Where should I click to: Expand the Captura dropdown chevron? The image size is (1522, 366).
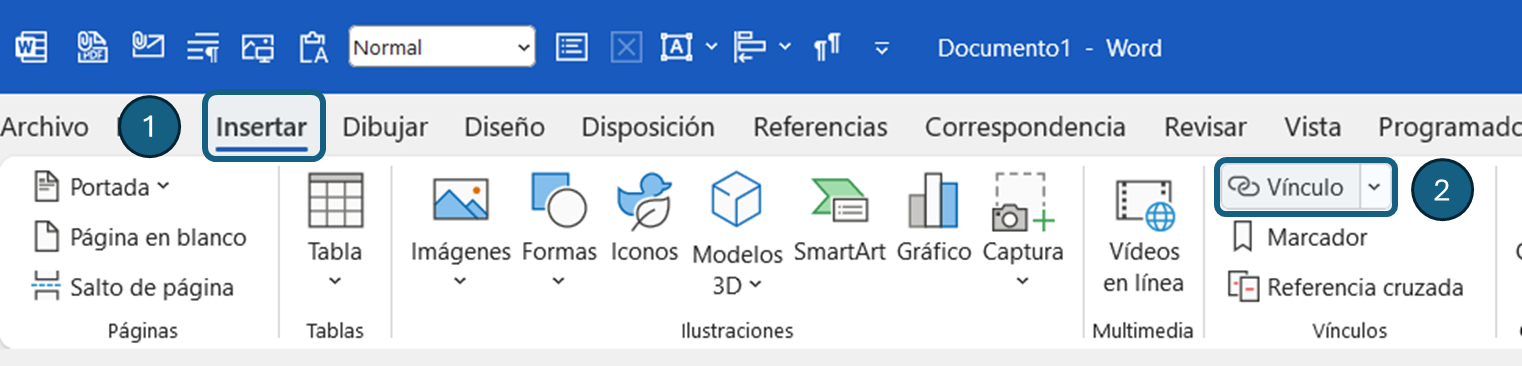click(1022, 281)
